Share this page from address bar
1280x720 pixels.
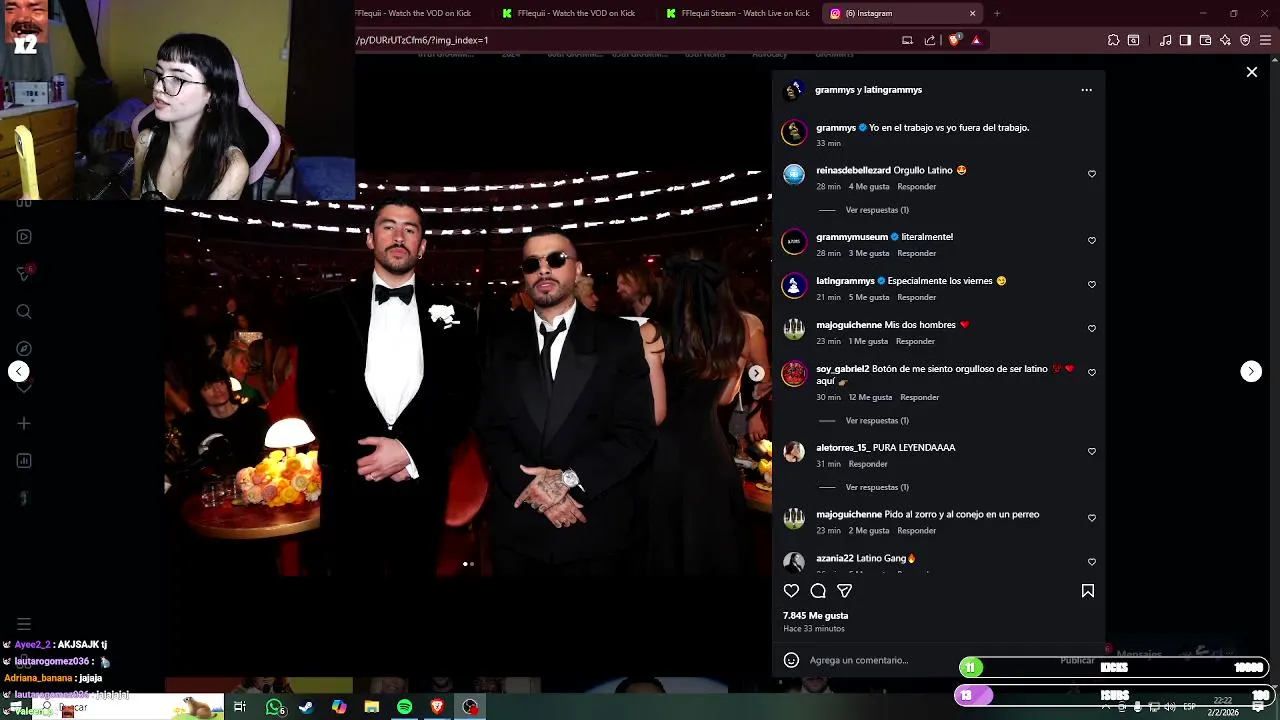point(930,40)
